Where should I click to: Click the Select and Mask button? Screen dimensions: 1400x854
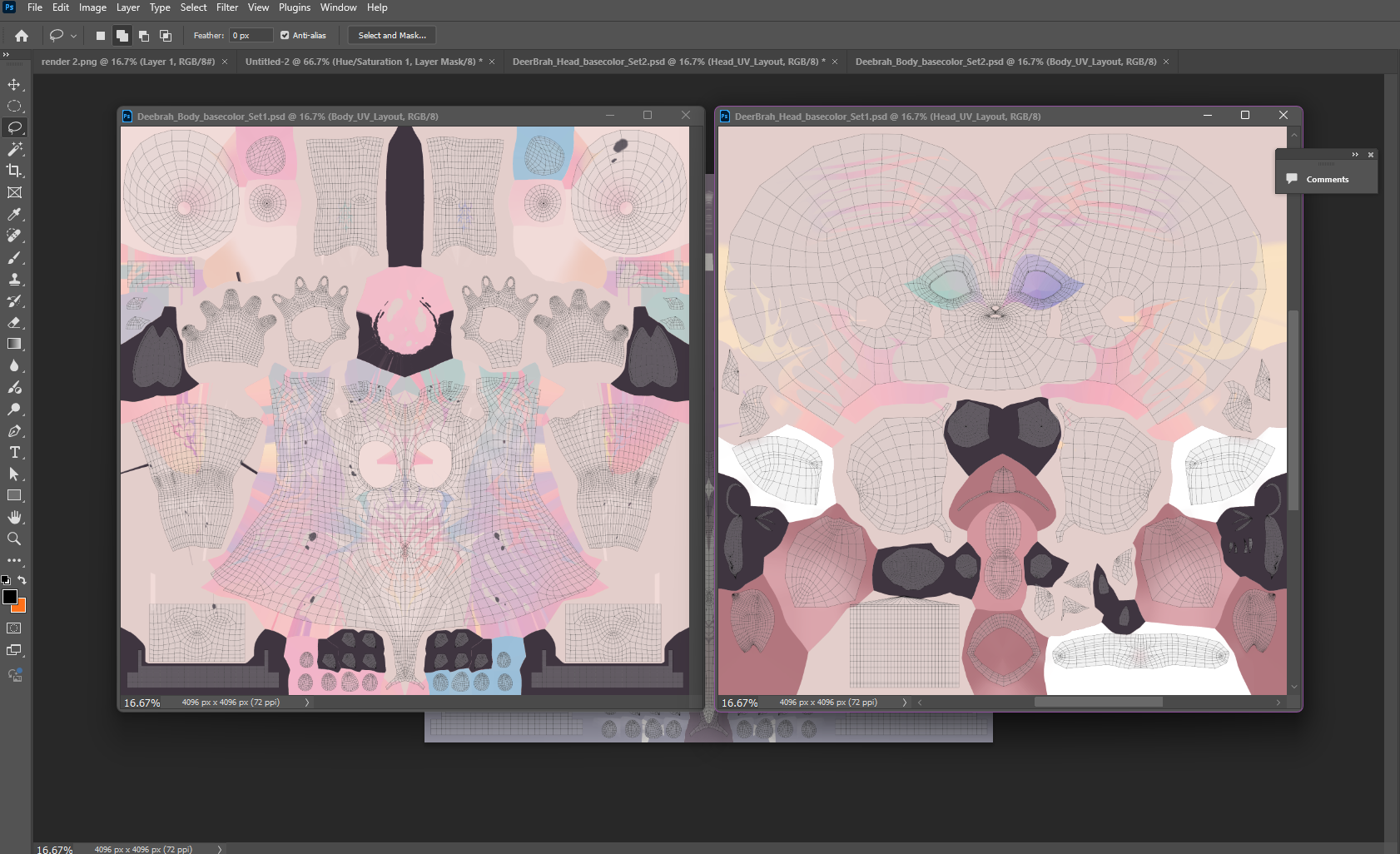click(x=392, y=35)
